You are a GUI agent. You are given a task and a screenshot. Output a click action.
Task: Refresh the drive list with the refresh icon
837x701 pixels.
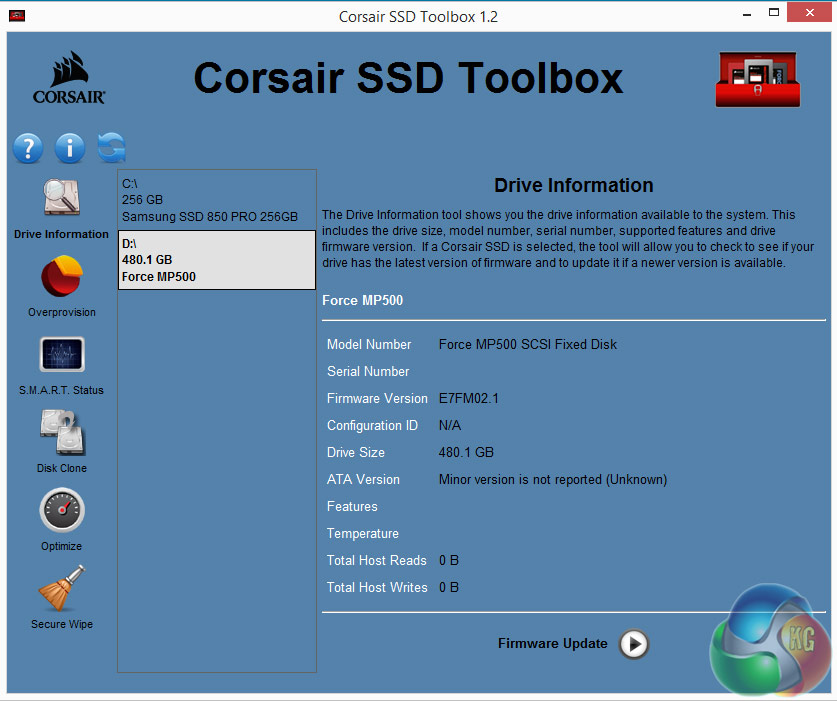pos(112,149)
